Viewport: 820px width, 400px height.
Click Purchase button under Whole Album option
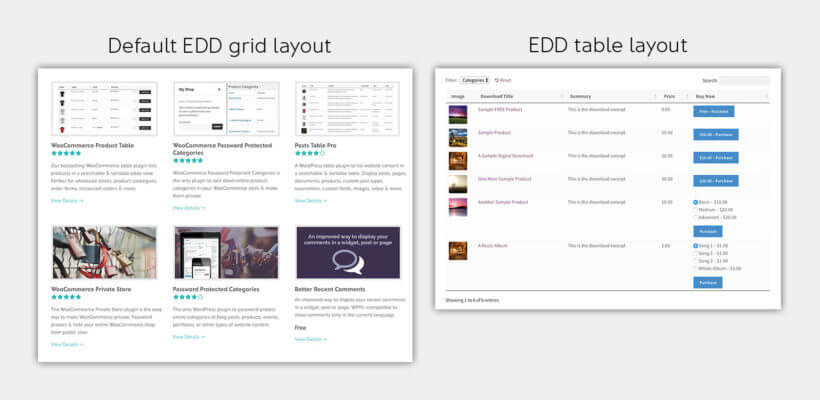click(x=708, y=282)
